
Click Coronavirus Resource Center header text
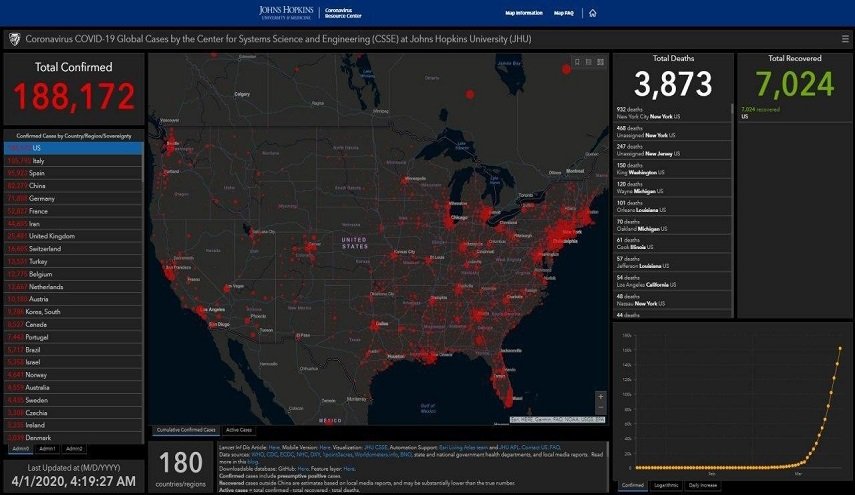coord(343,13)
